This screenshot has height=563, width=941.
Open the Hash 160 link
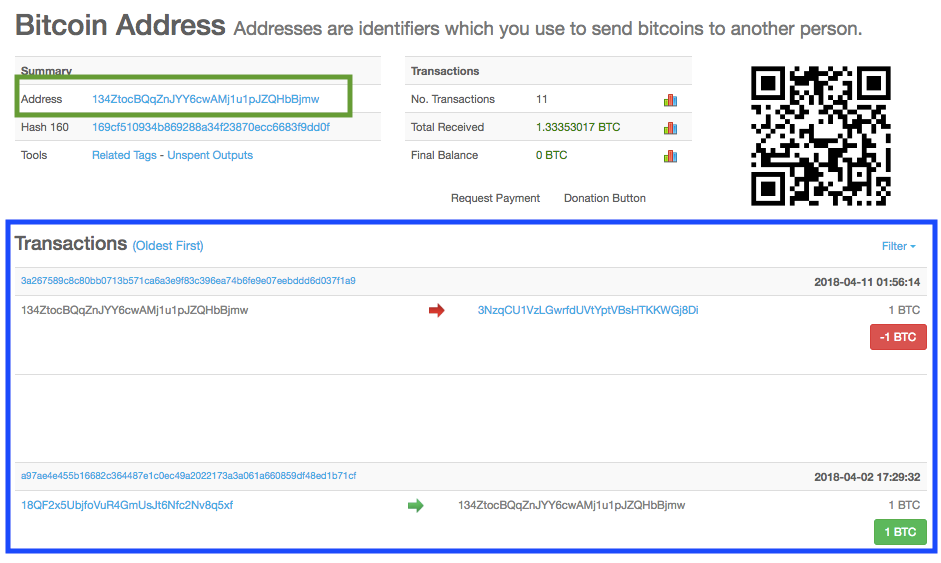click(211, 127)
